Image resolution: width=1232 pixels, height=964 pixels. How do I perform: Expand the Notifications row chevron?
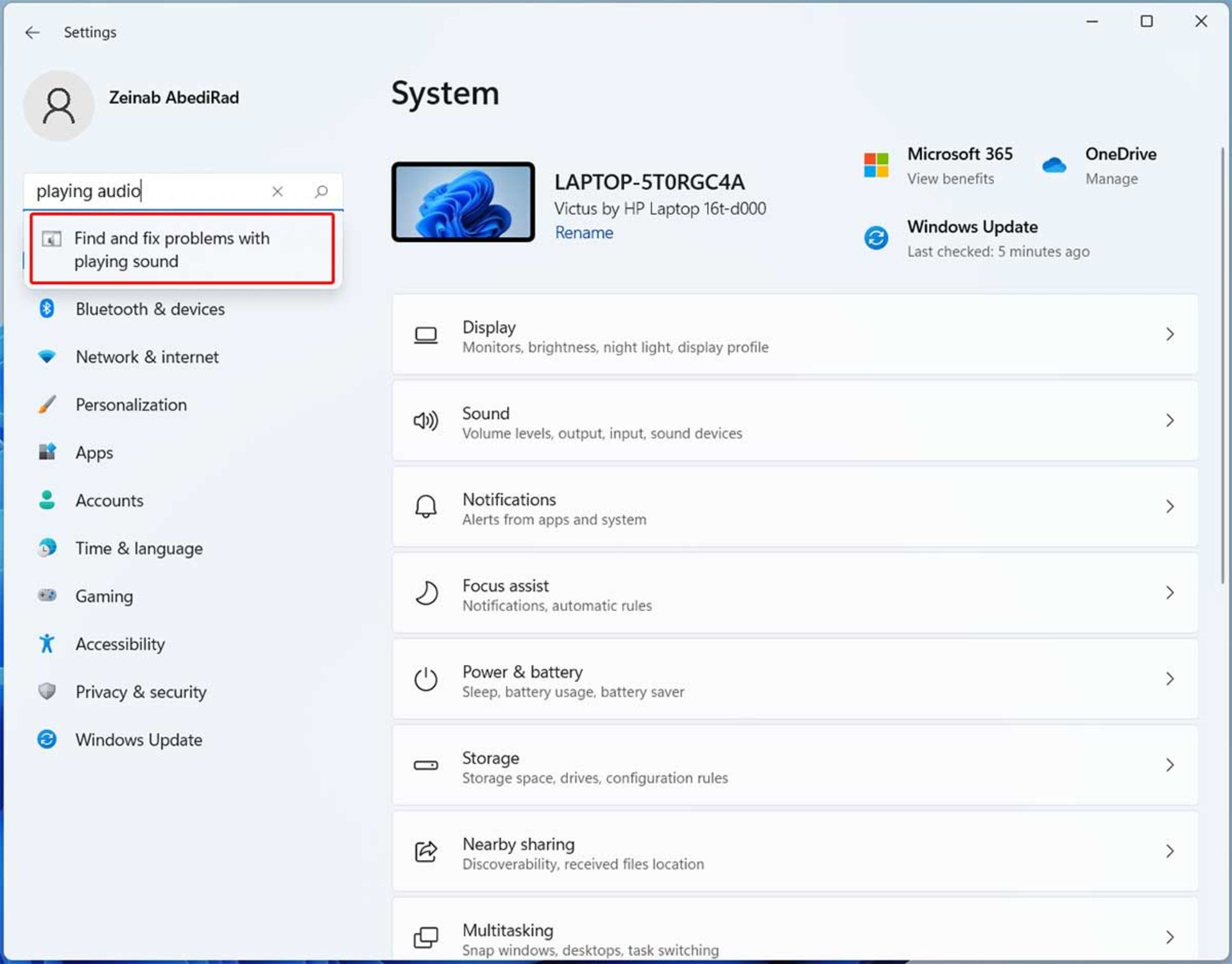(x=1169, y=507)
